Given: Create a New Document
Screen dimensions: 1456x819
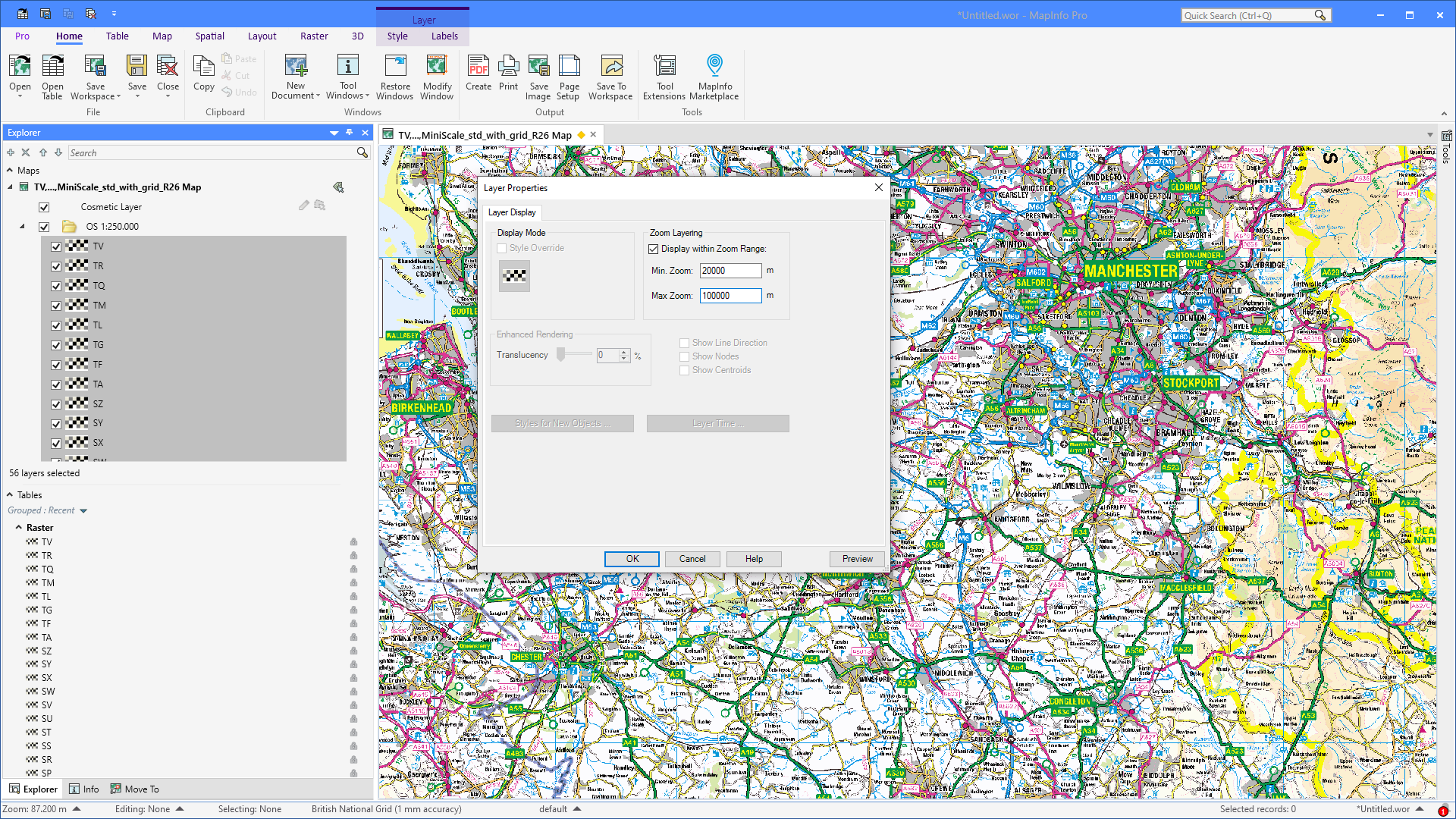Looking at the screenshot, I should [x=296, y=76].
